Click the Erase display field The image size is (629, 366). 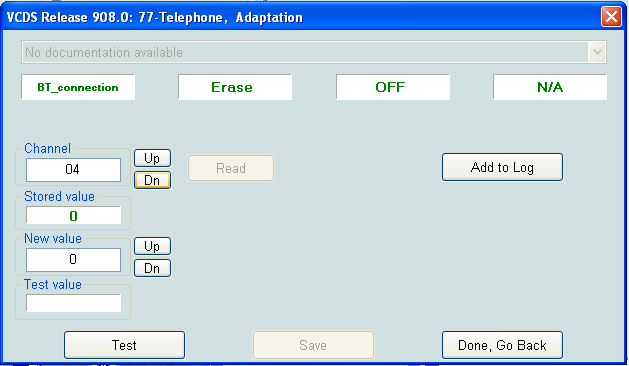(x=235, y=87)
